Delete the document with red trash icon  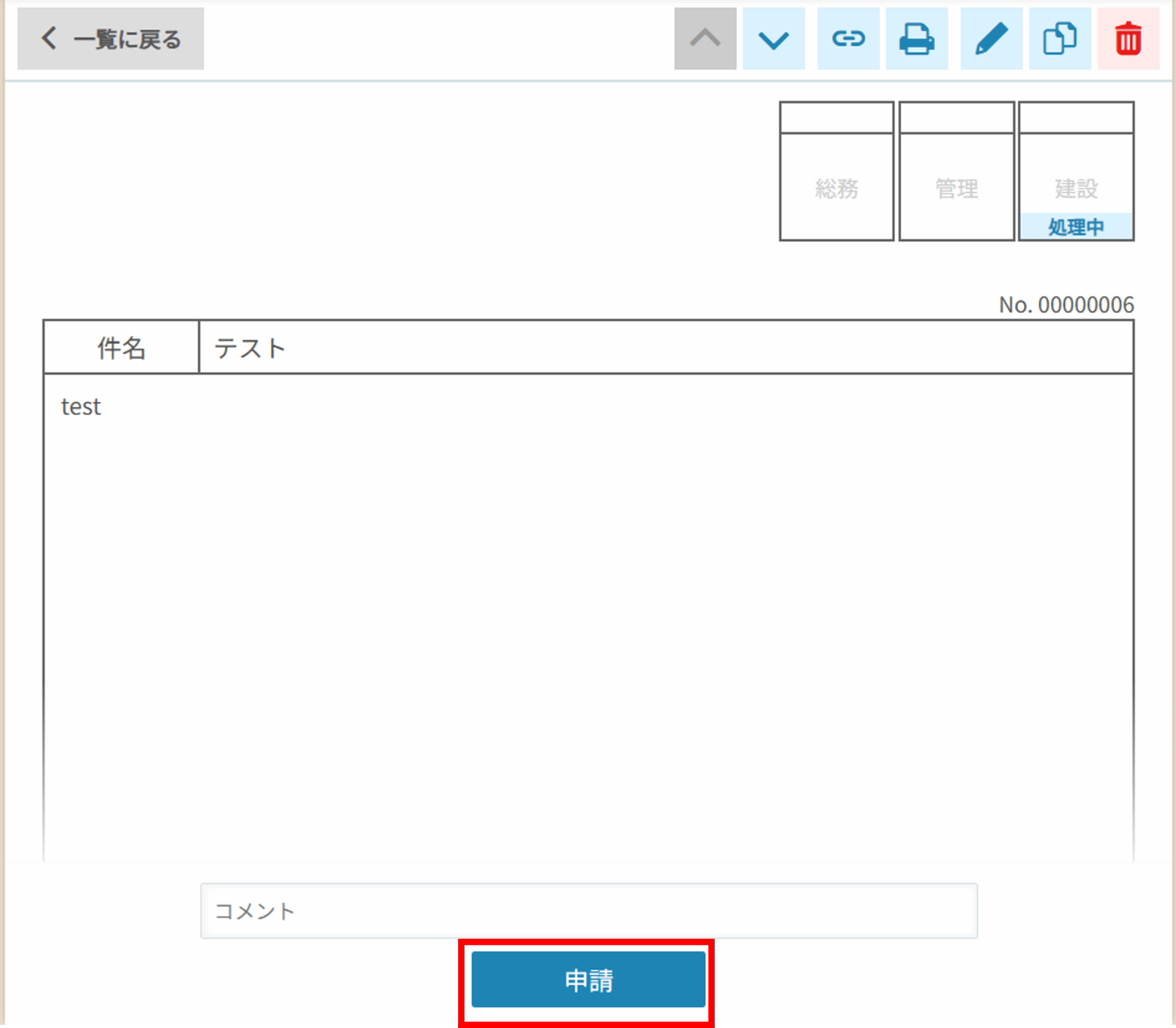pyautogui.click(x=1128, y=39)
